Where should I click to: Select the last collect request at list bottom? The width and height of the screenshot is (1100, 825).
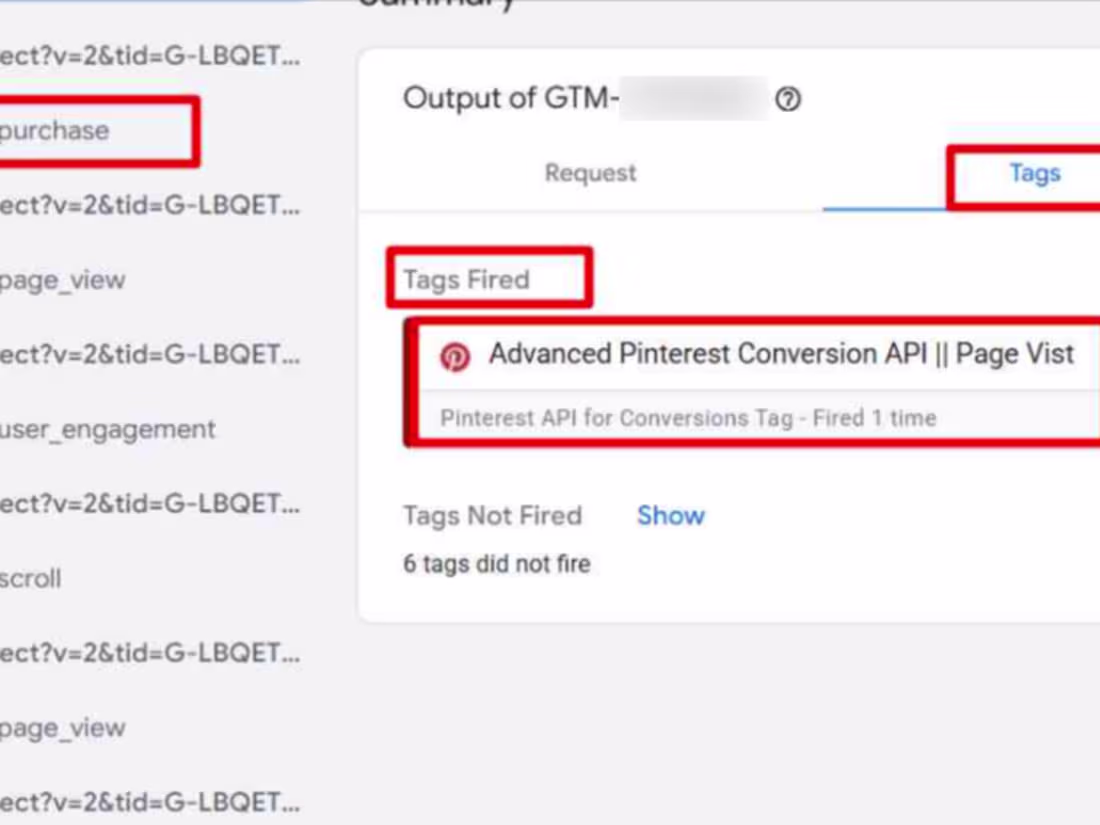coord(150,803)
